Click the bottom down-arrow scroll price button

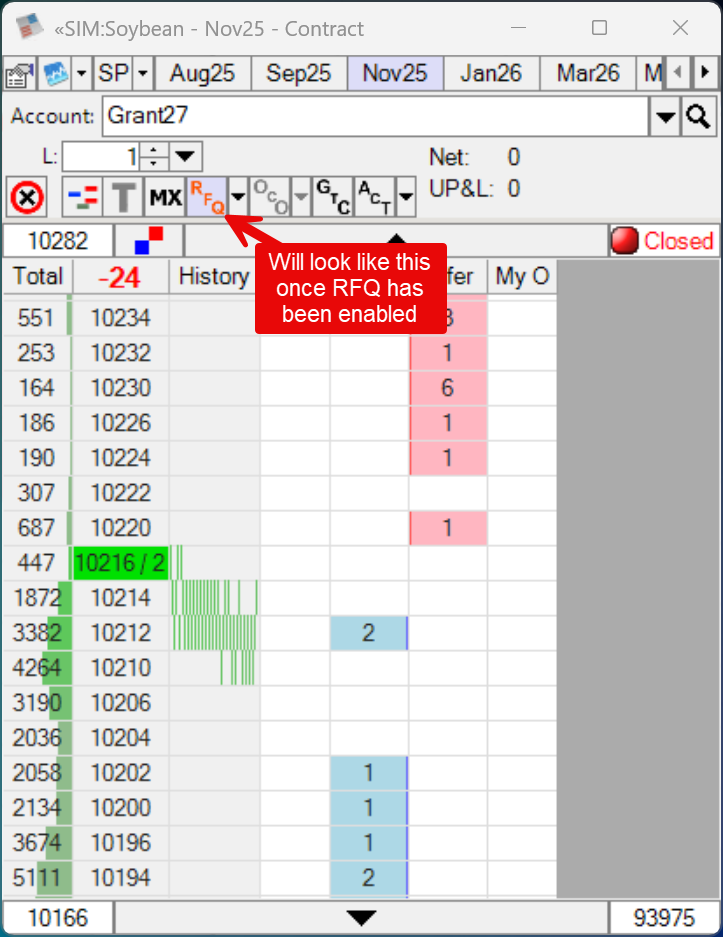pyautogui.click(x=361, y=918)
